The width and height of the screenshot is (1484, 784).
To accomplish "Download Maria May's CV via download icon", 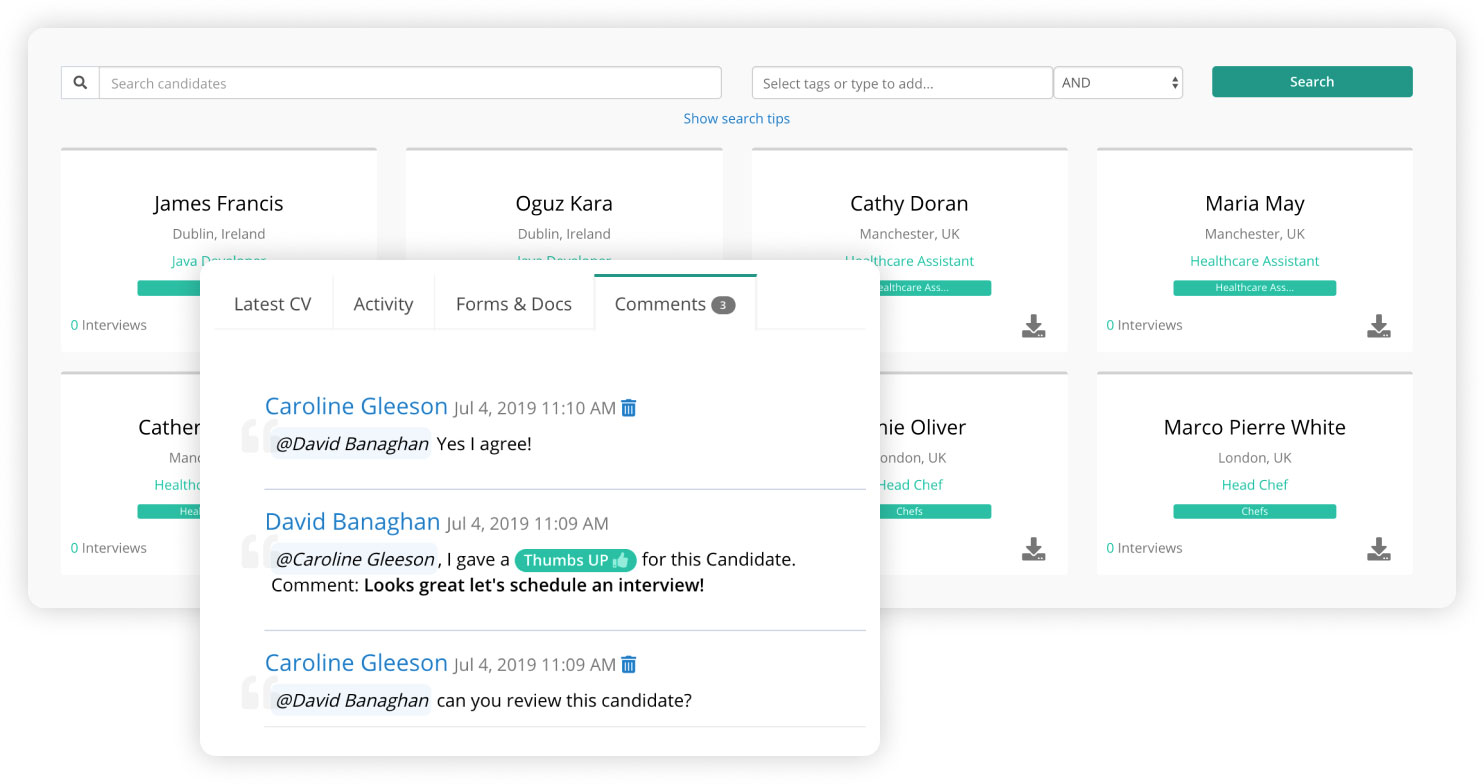I will pos(1379,326).
